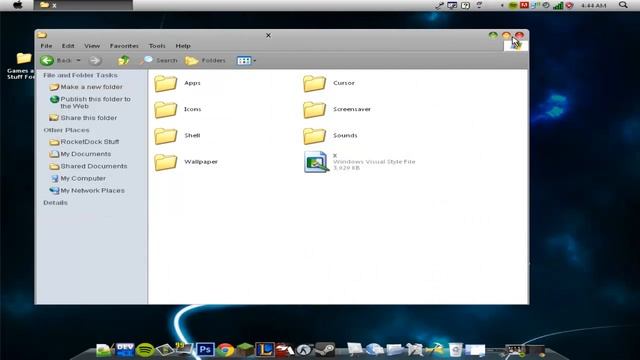Open Spotify from the dock
The image size is (640, 360).
[x=145, y=350]
